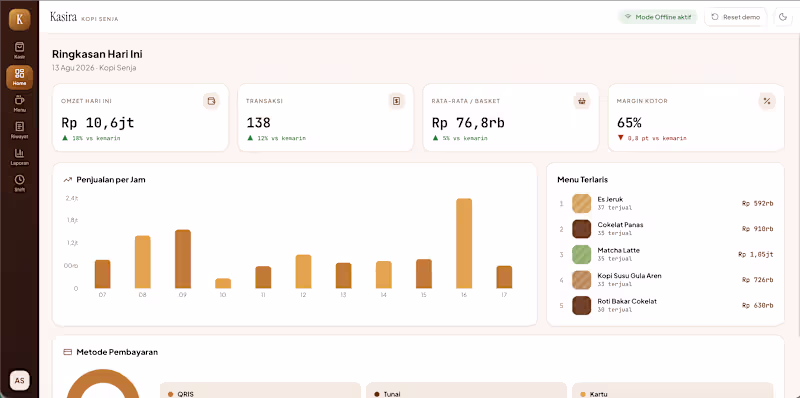The image size is (800, 398).
Task: Open the Kasir sidebar item
Action: pyautogui.click(x=19, y=51)
